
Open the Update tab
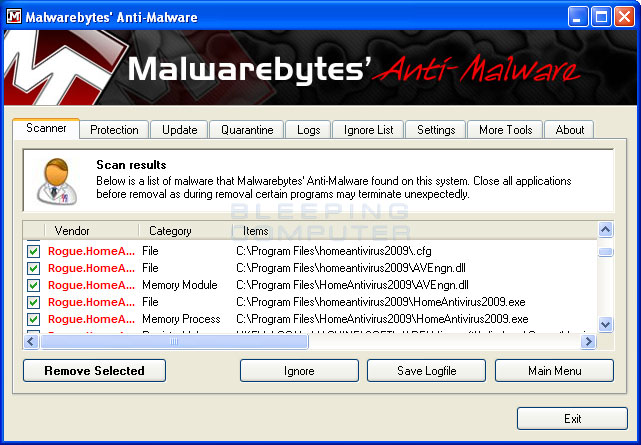tap(179, 130)
